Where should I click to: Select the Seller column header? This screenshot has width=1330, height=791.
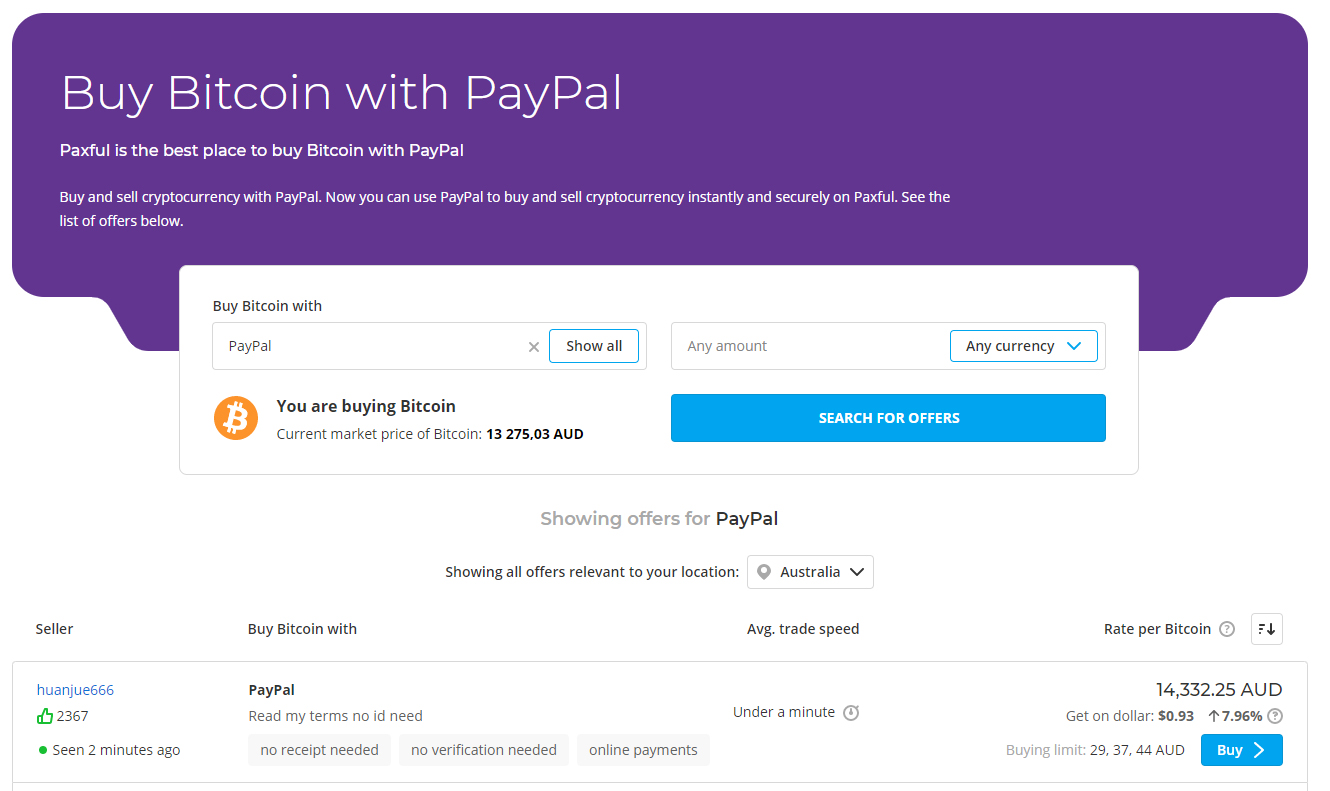coord(53,629)
